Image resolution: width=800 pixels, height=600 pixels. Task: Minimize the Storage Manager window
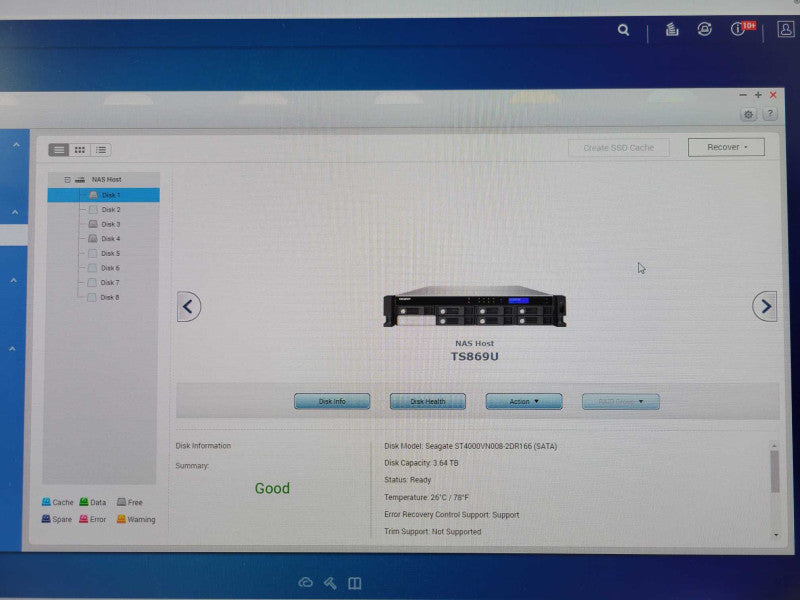(743, 95)
